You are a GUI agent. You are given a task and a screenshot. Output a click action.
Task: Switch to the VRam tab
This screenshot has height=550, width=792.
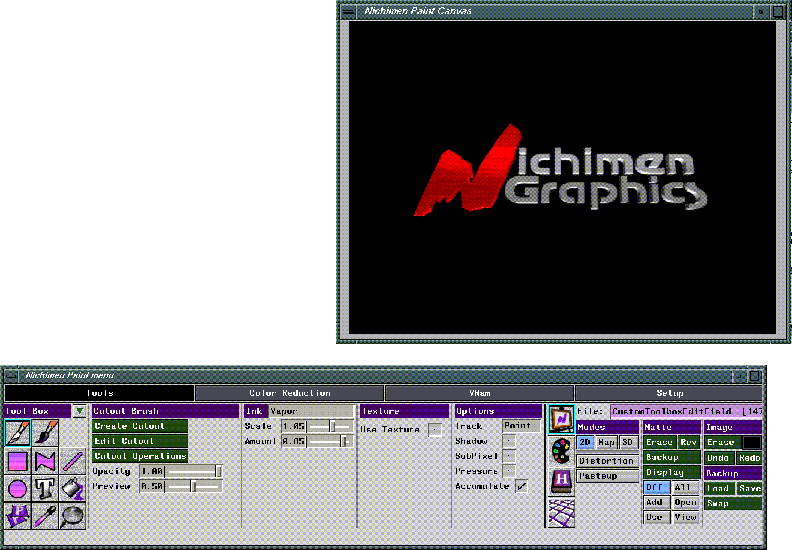pyautogui.click(x=479, y=393)
